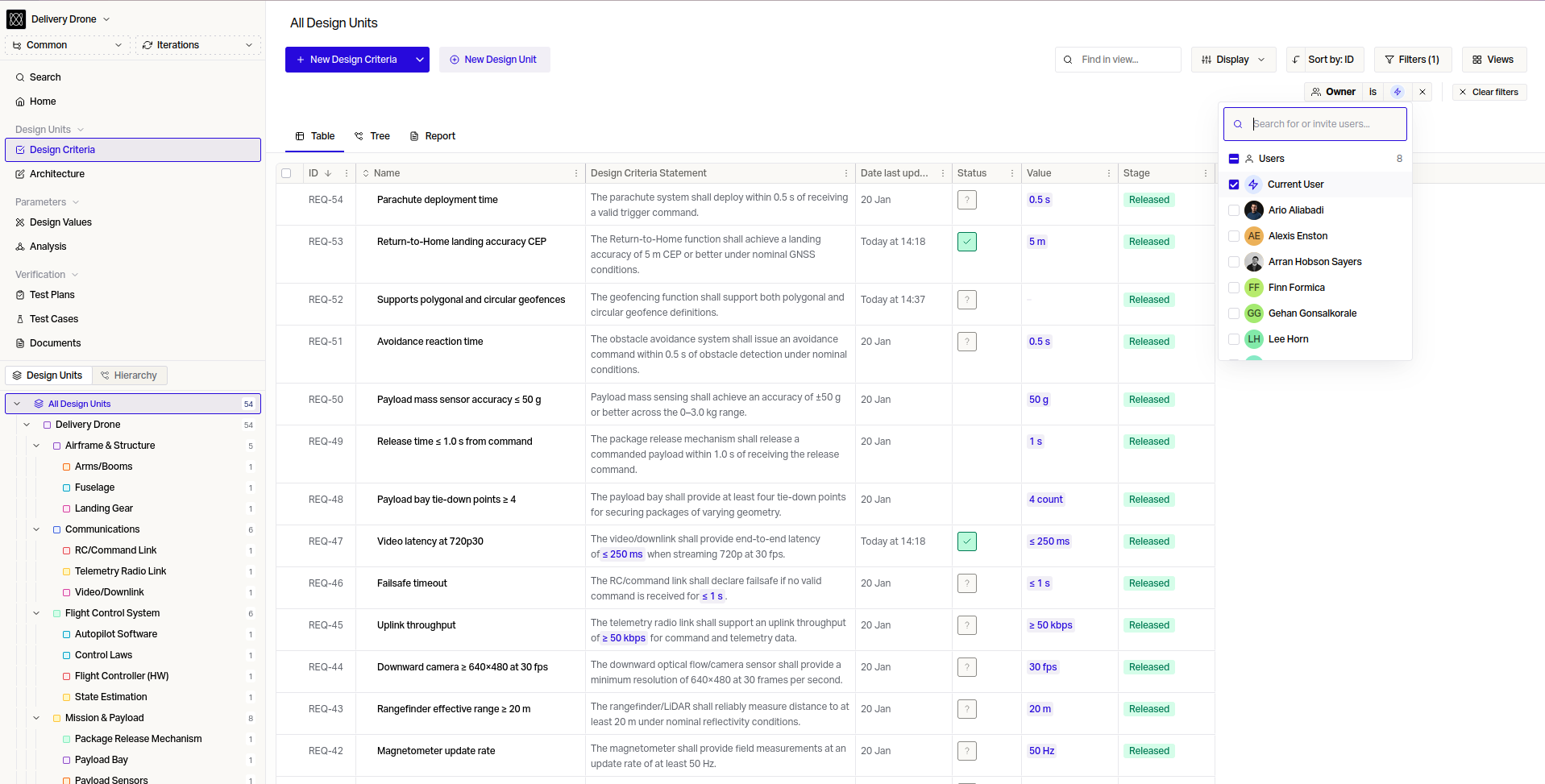Expand the New Design Criteria dropdown arrow
This screenshot has width=1545, height=784.
[420, 60]
